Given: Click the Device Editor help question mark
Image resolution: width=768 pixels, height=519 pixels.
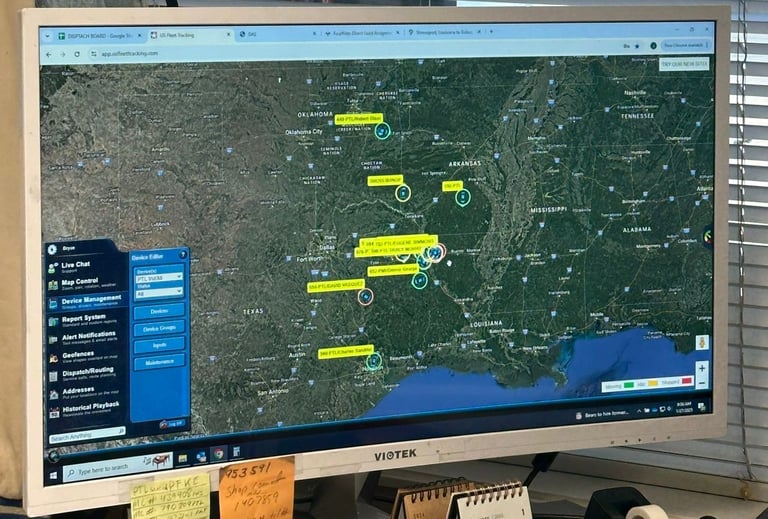Looking at the screenshot, I should [x=183, y=255].
